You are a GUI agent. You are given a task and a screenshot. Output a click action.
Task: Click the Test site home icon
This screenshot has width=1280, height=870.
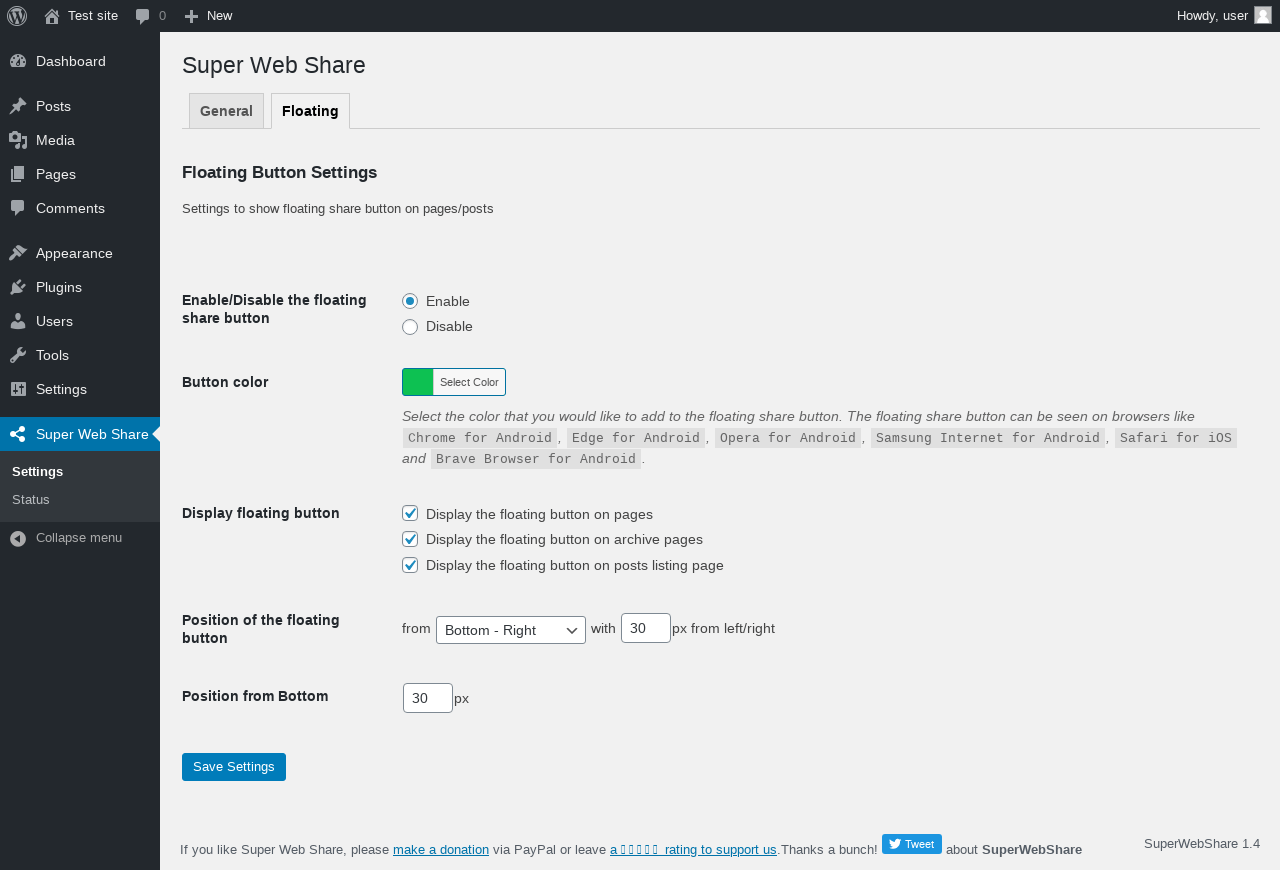[52, 16]
